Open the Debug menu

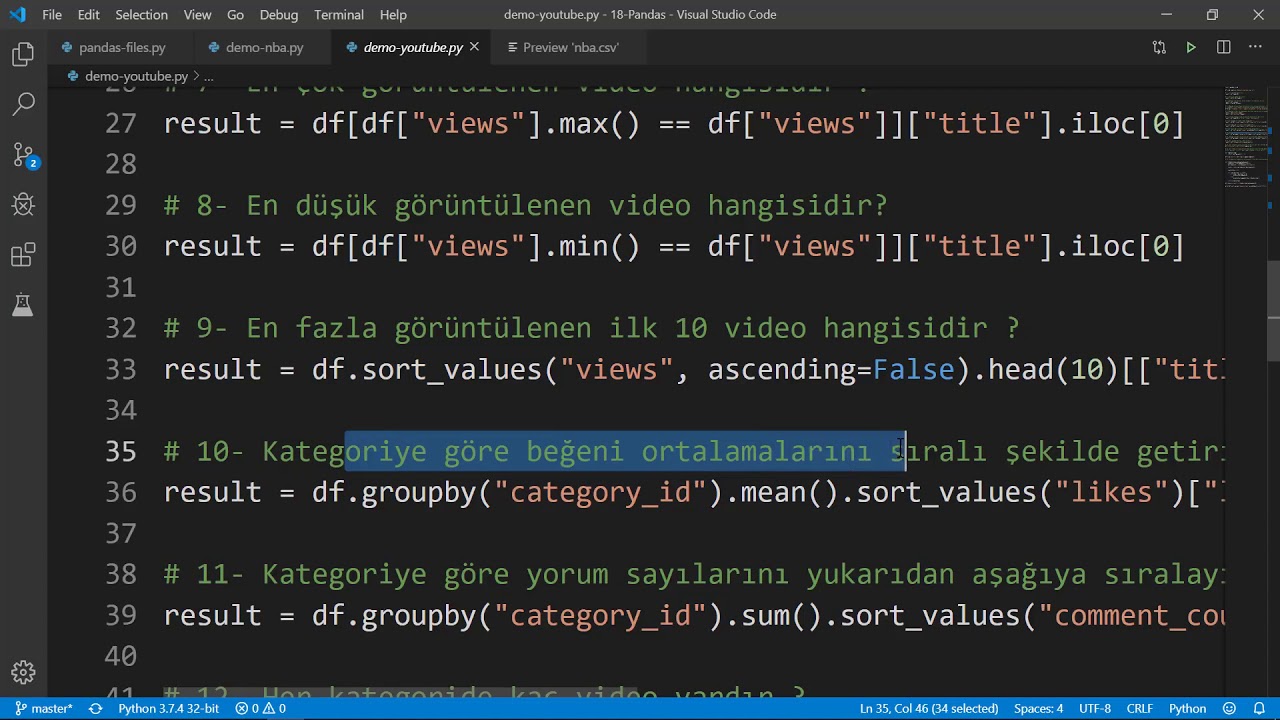(x=279, y=15)
